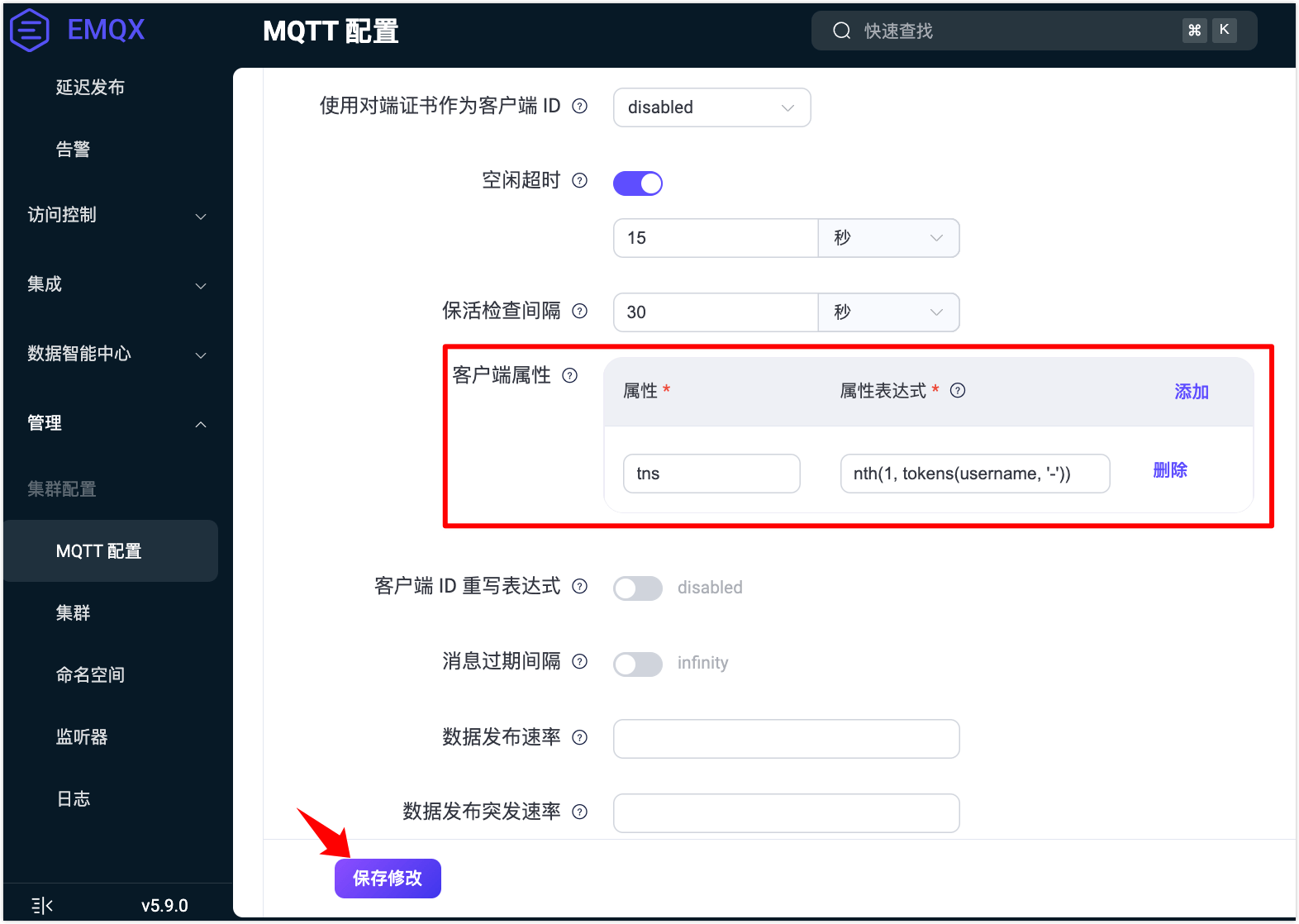This screenshot has width=1299, height=924.
Task: Click the EMQX logo icon
Action: pyautogui.click(x=30, y=31)
